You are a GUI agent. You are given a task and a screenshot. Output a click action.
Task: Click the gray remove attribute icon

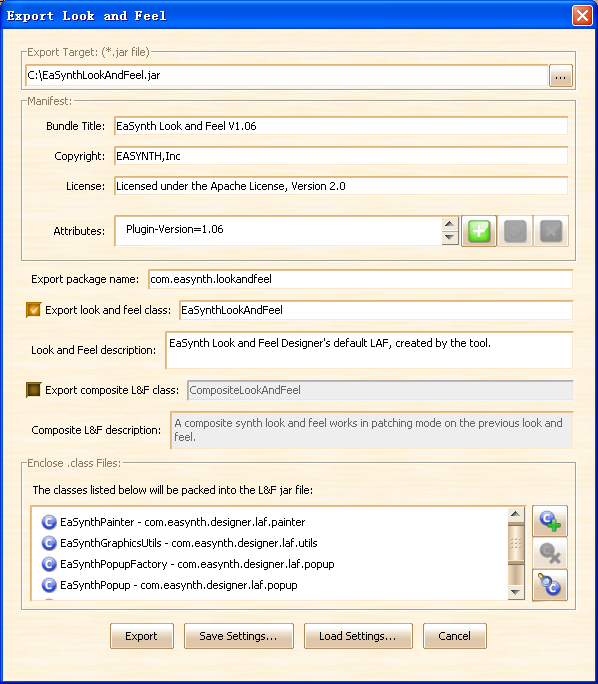[551, 231]
